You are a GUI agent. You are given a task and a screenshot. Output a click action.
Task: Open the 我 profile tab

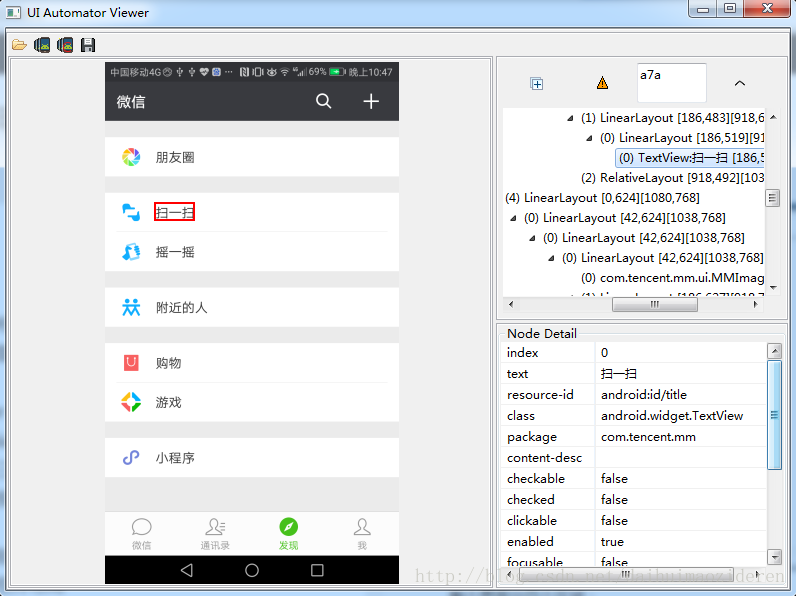[x=362, y=534]
